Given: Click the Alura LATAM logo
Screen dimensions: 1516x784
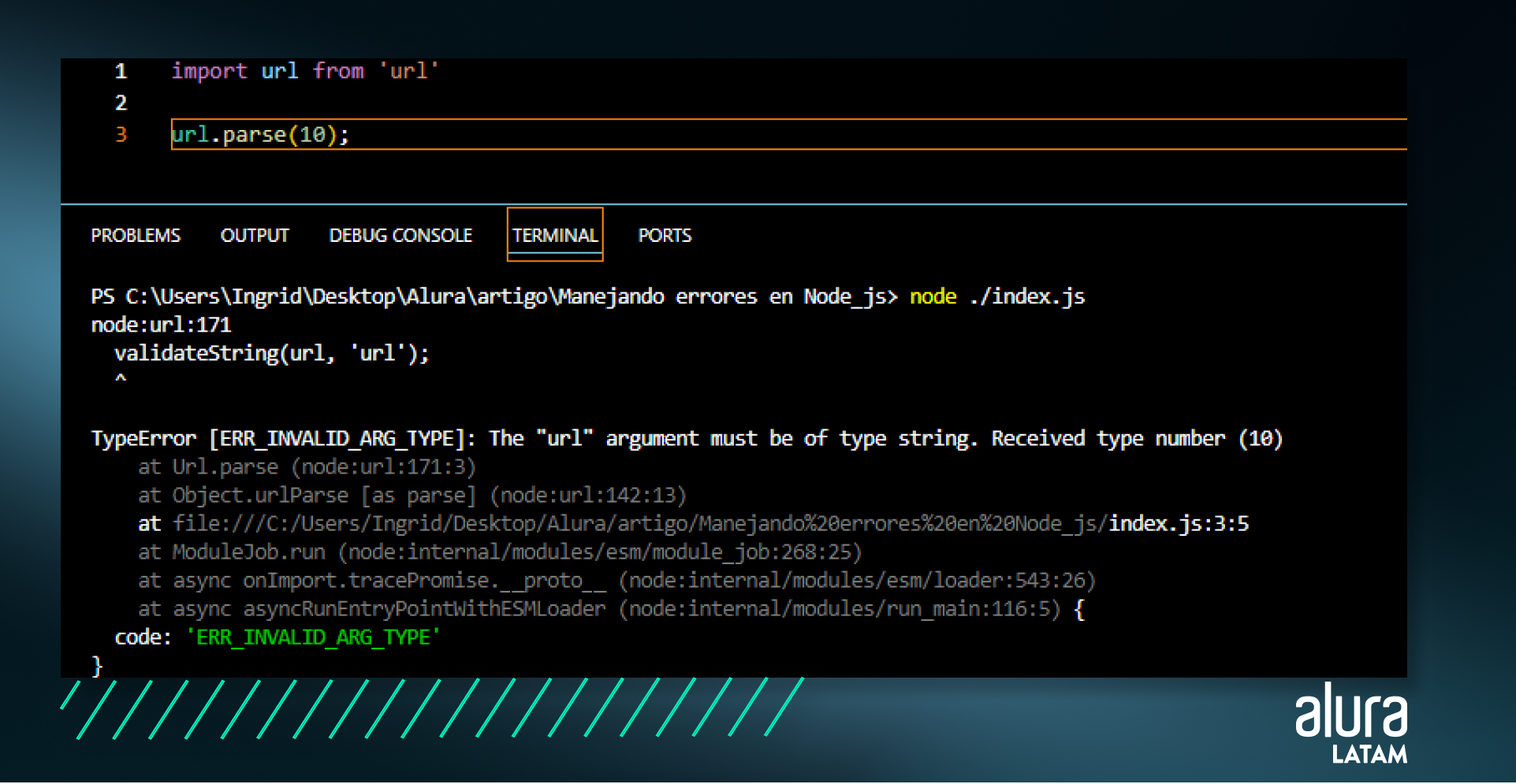Looking at the screenshot, I should (1350, 723).
